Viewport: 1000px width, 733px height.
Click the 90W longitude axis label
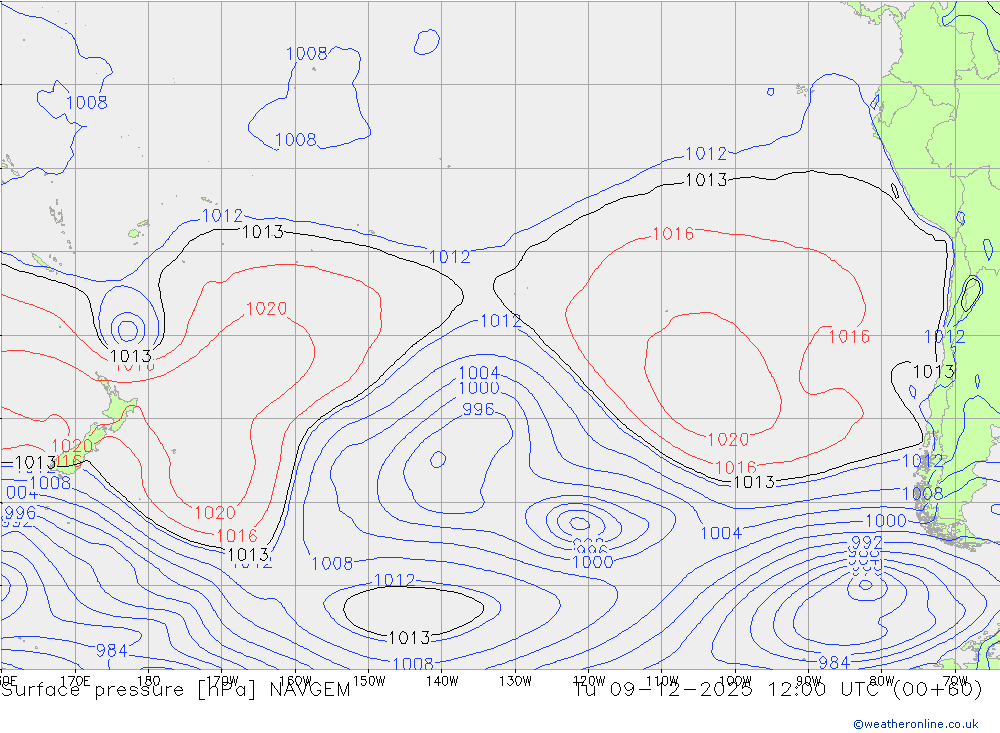[809, 681]
